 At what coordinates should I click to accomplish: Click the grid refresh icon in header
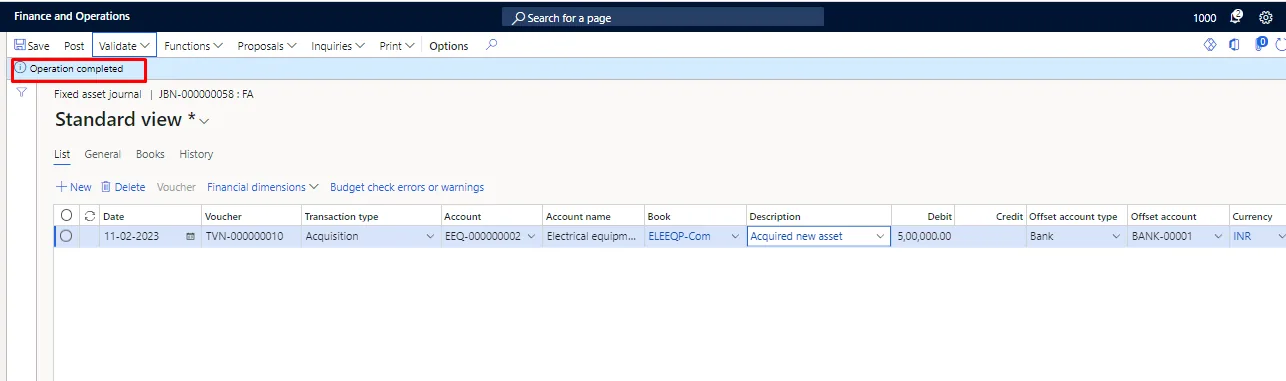coord(90,215)
